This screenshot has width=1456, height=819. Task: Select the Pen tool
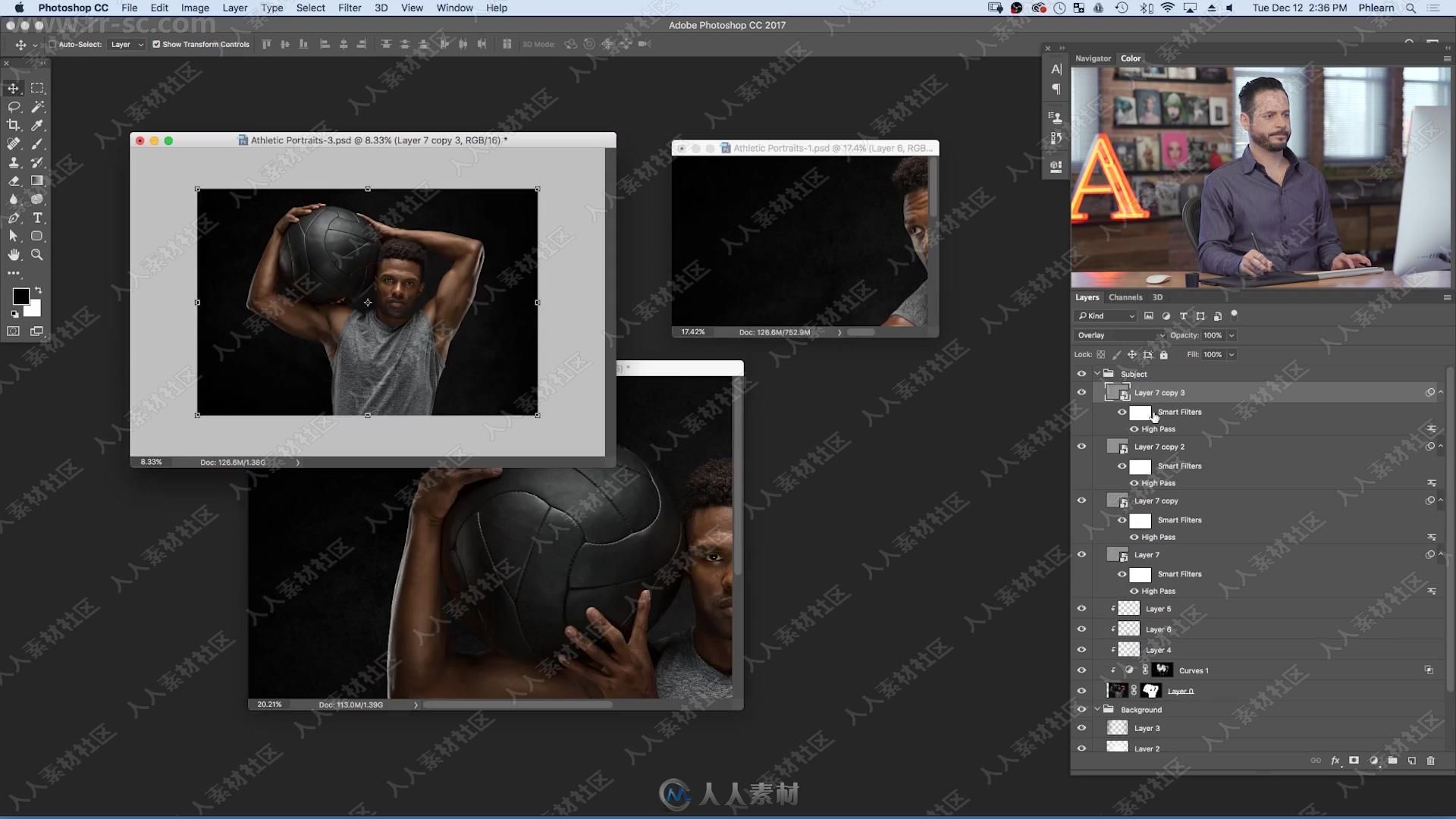point(14,218)
